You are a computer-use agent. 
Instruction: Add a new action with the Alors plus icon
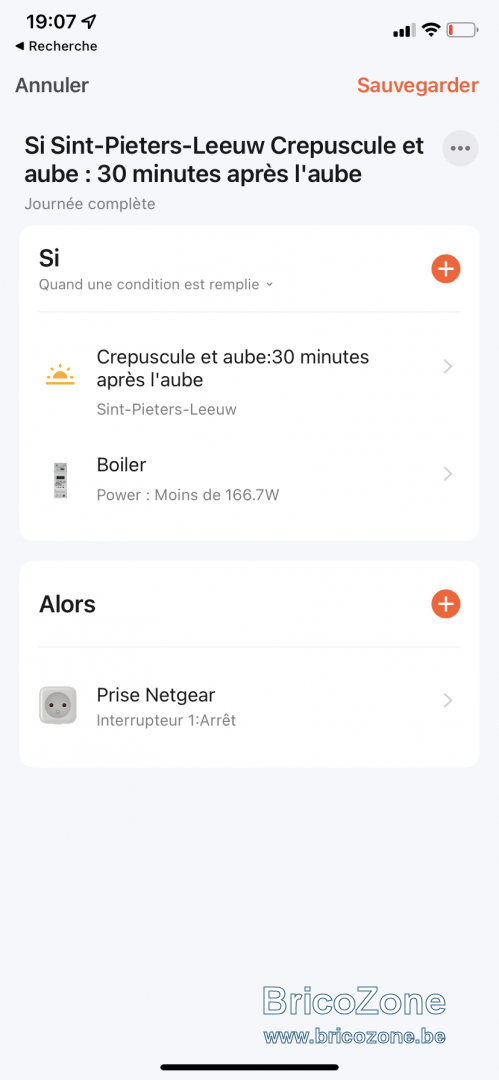pos(446,604)
